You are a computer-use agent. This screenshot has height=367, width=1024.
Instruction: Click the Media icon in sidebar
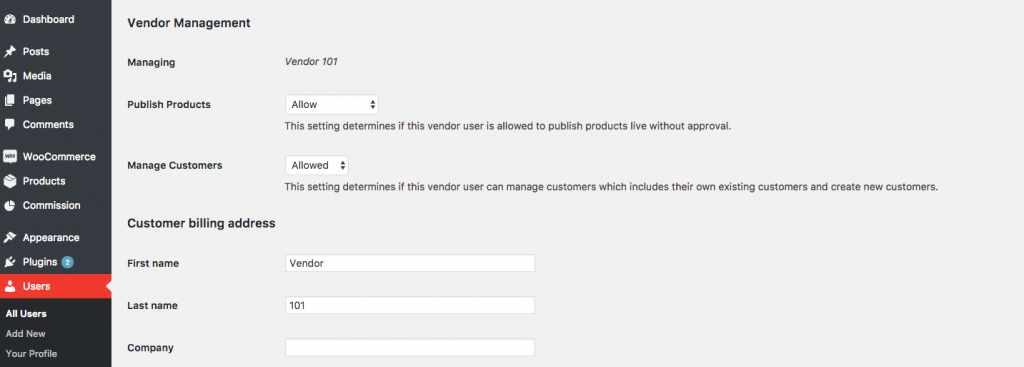tap(10, 76)
